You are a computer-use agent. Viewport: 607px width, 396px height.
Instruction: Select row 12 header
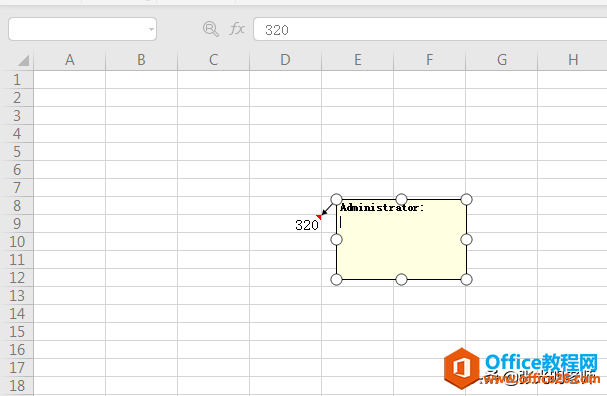click(17, 278)
